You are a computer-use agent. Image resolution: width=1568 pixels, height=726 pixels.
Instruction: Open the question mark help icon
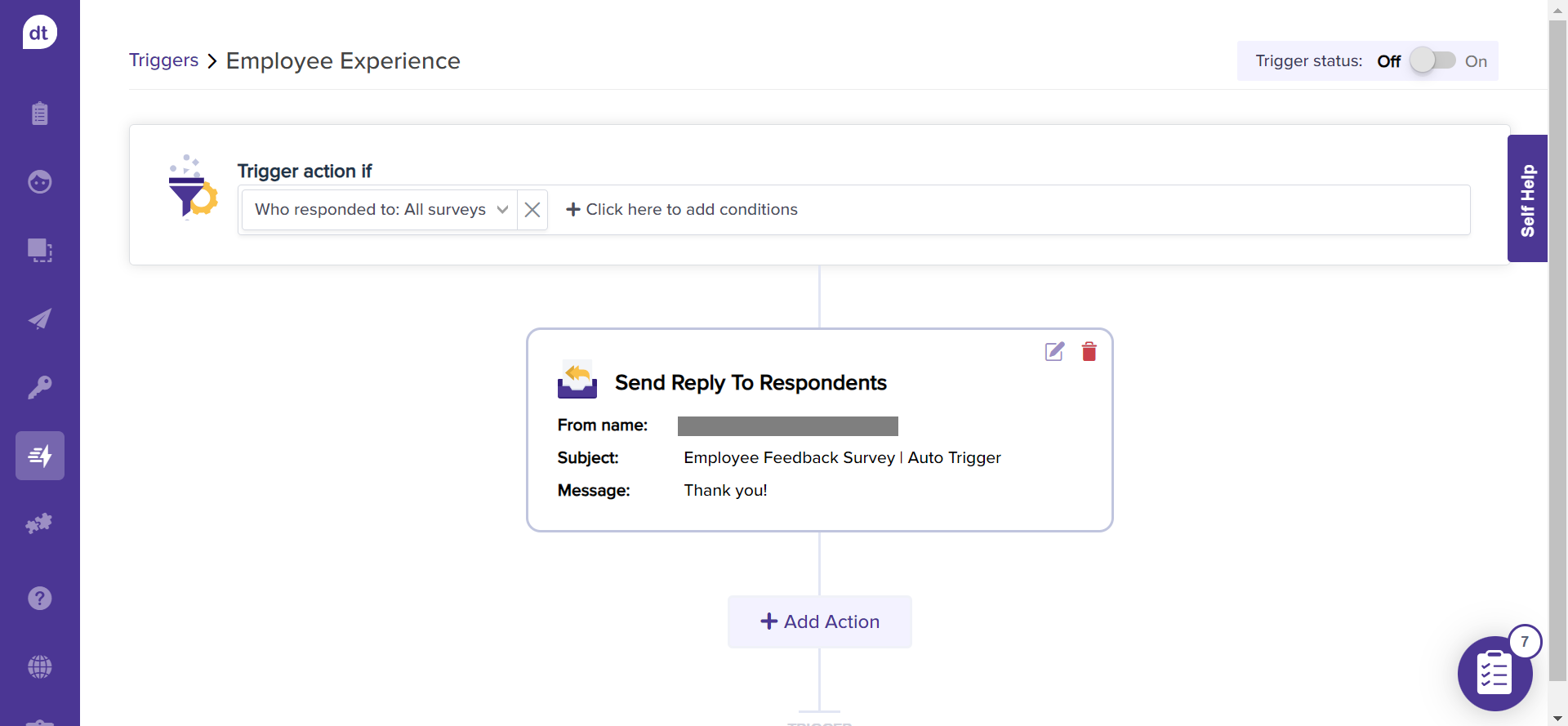coord(39,599)
